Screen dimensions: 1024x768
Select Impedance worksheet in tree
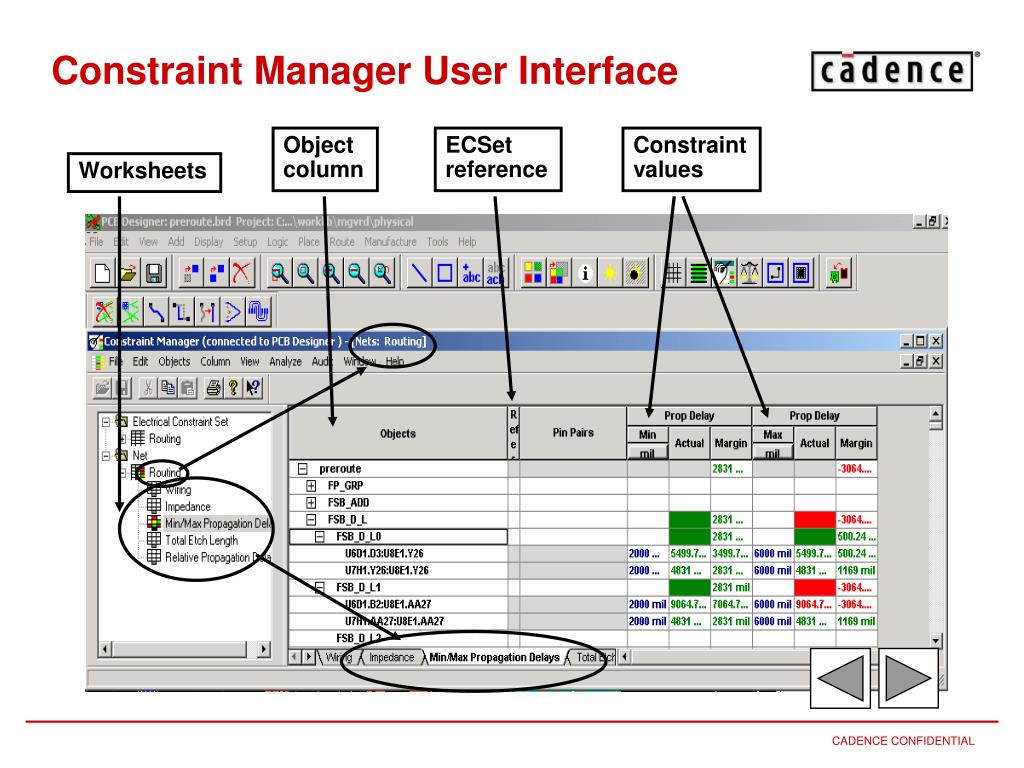[x=187, y=507]
